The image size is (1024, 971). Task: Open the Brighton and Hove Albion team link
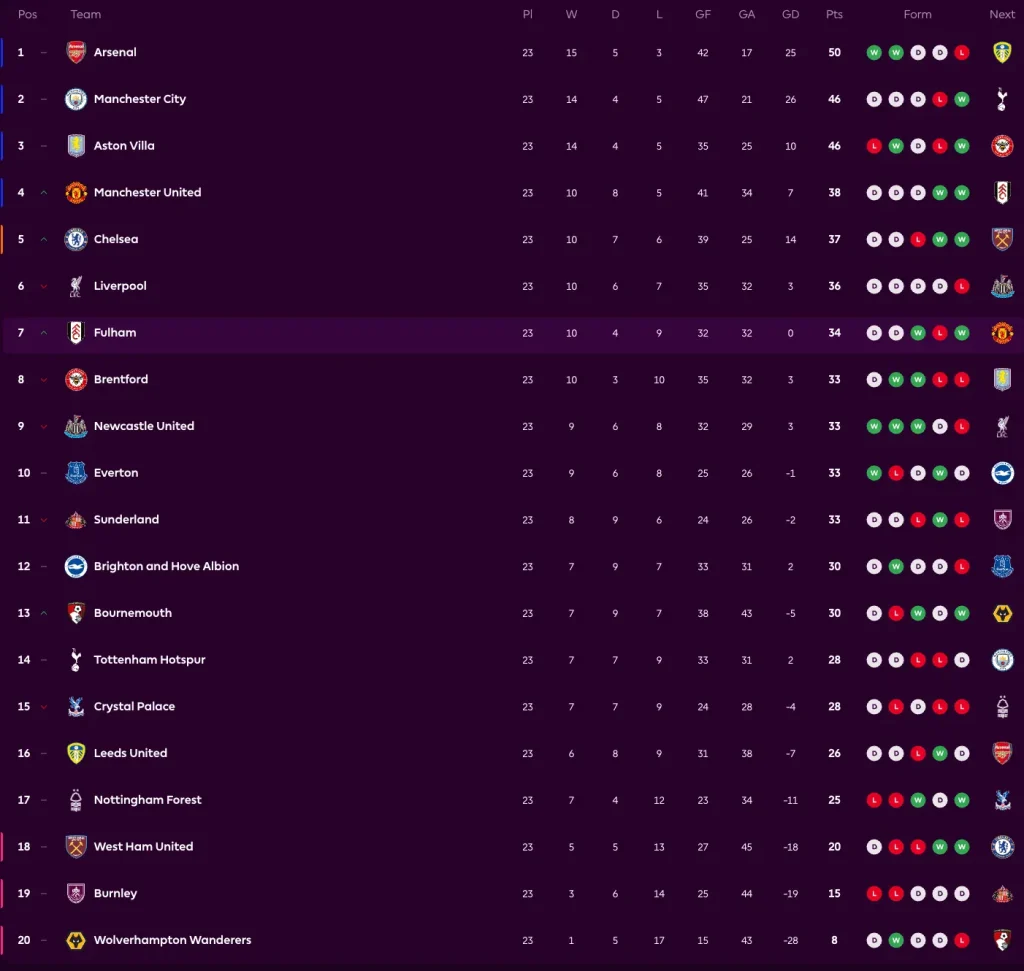pos(166,566)
